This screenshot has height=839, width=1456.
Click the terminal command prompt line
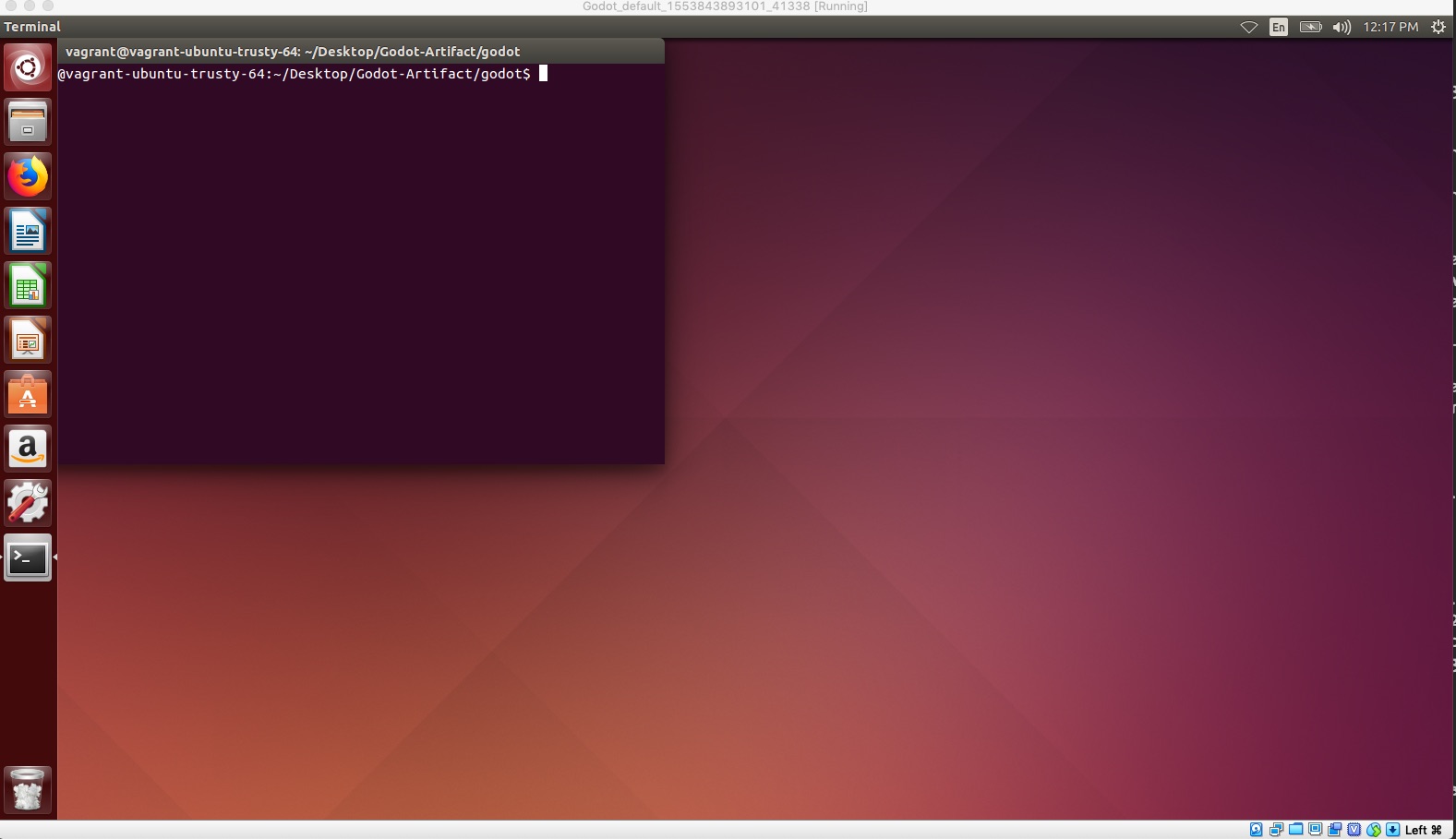(x=302, y=74)
